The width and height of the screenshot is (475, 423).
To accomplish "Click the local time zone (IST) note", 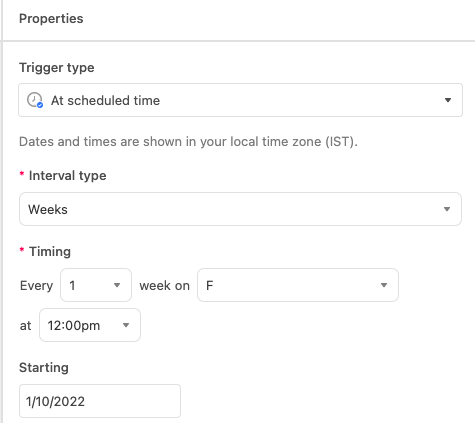I will click(x=188, y=142).
